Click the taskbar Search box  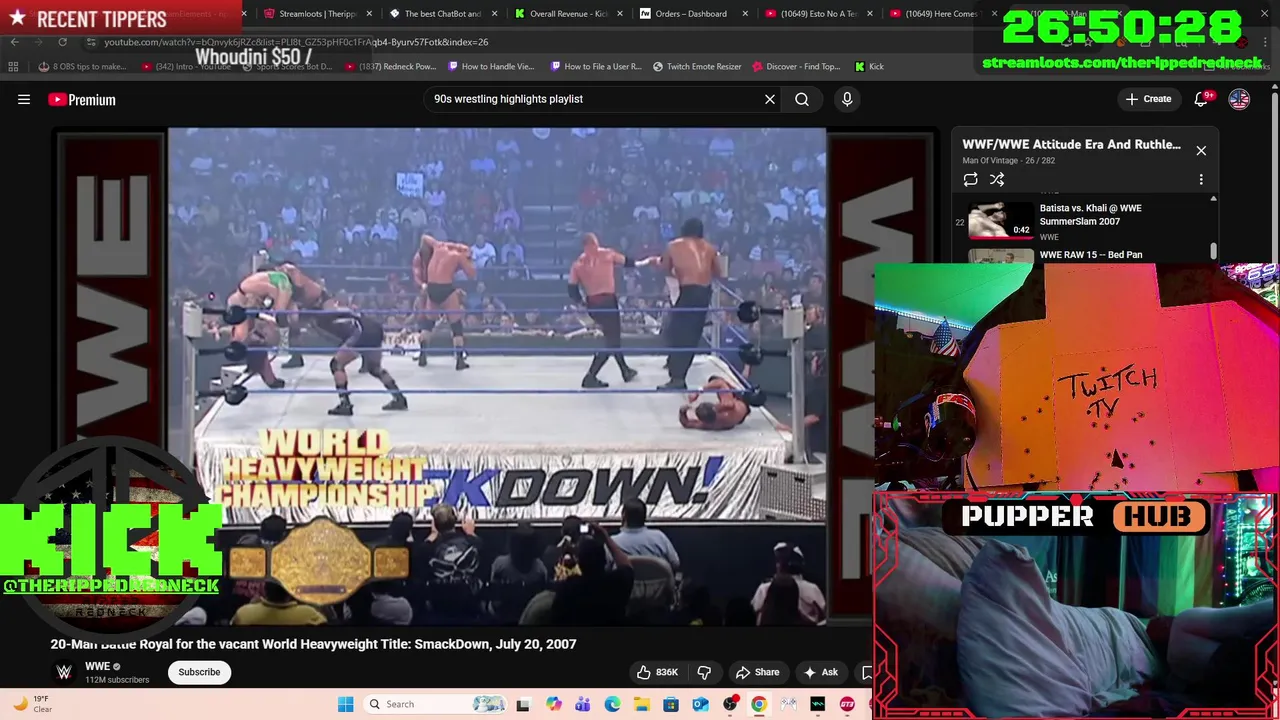(435, 704)
